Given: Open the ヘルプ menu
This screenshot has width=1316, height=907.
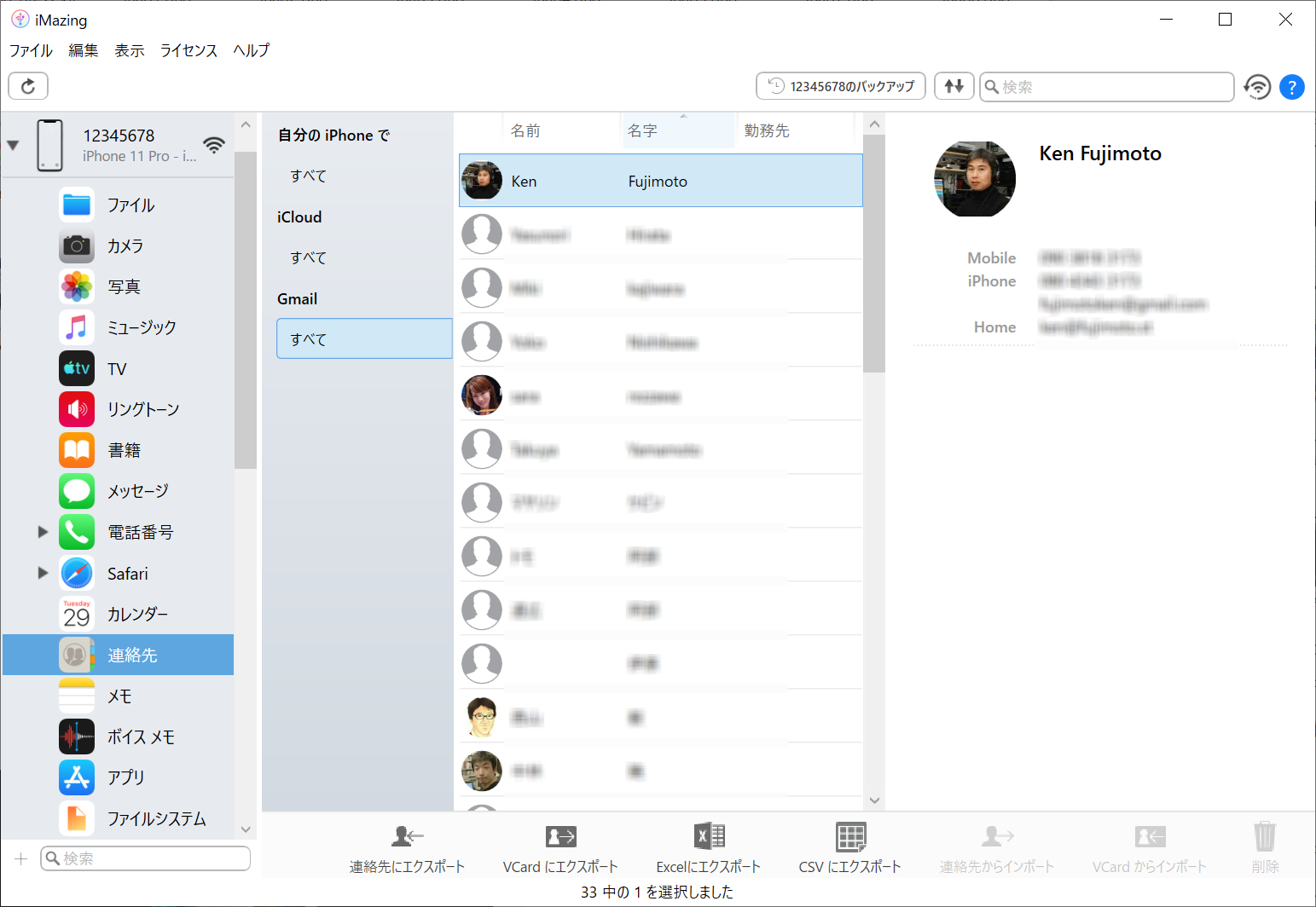Looking at the screenshot, I should point(252,50).
